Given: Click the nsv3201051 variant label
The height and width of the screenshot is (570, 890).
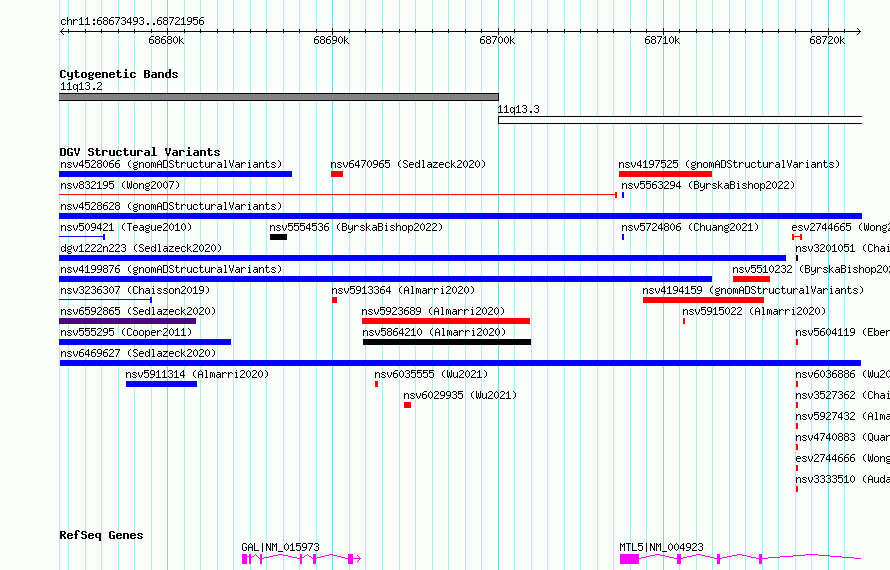Looking at the screenshot, I should click(842, 249).
